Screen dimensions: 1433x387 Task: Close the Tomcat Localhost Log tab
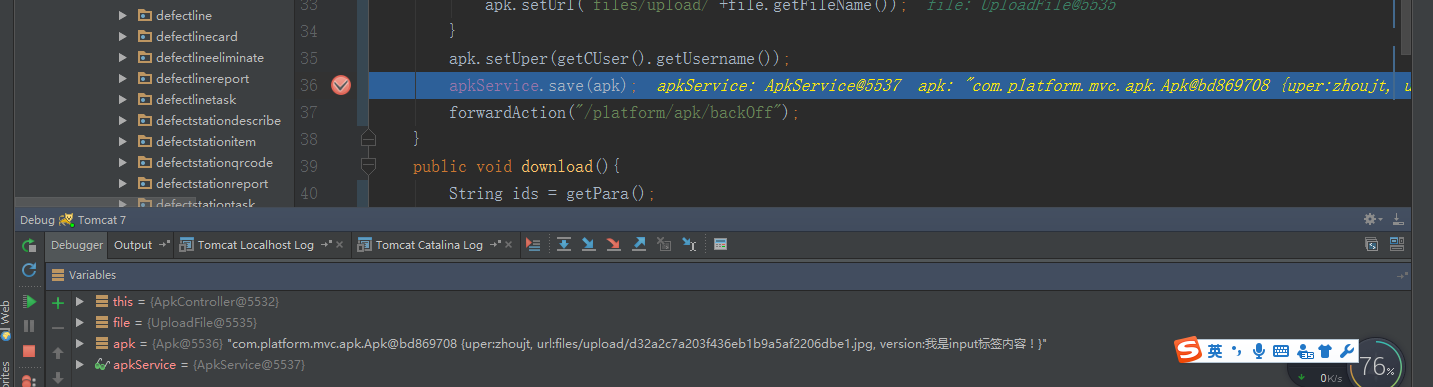(340, 245)
